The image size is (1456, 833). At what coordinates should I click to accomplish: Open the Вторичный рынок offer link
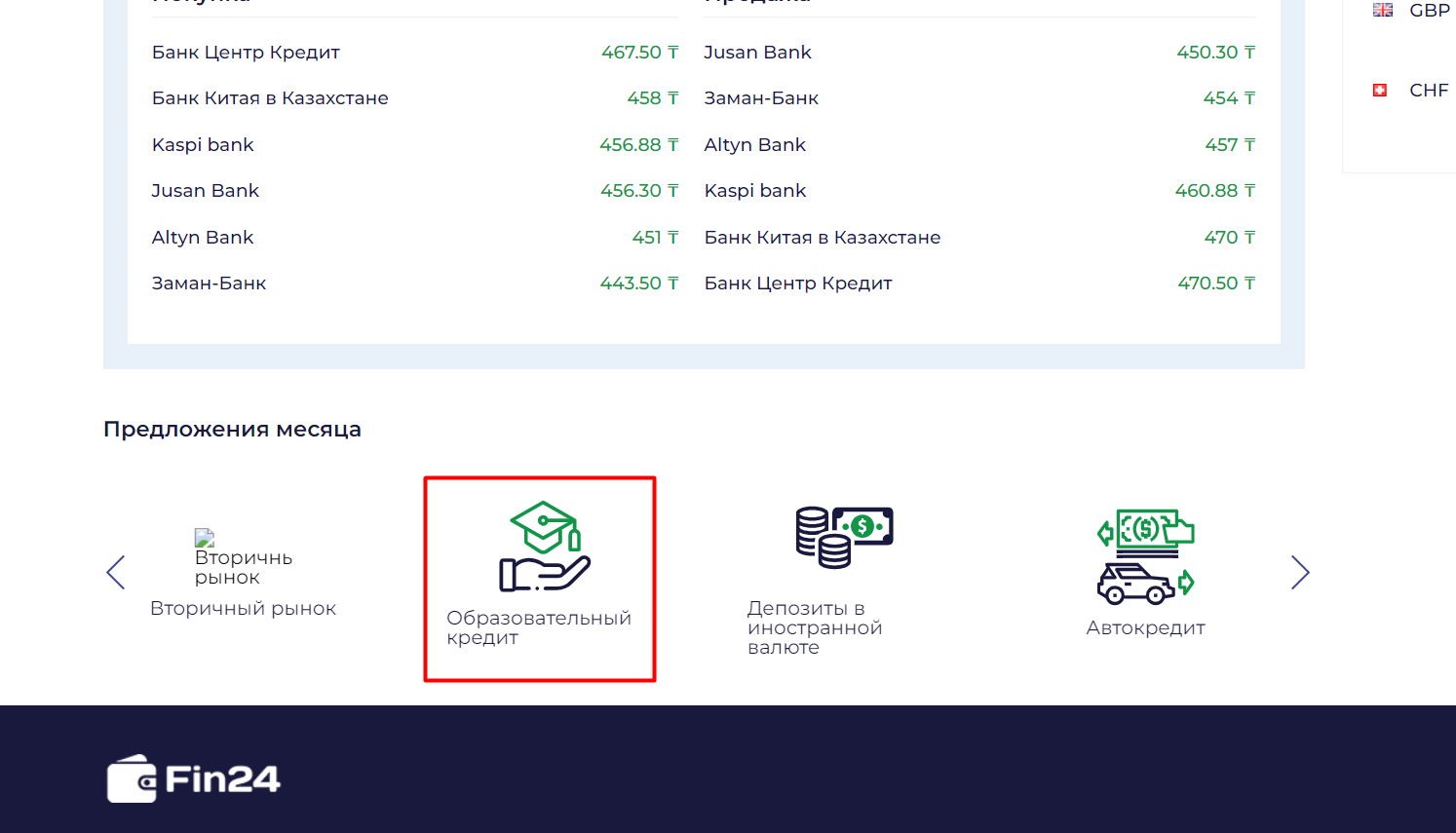pos(244,609)
